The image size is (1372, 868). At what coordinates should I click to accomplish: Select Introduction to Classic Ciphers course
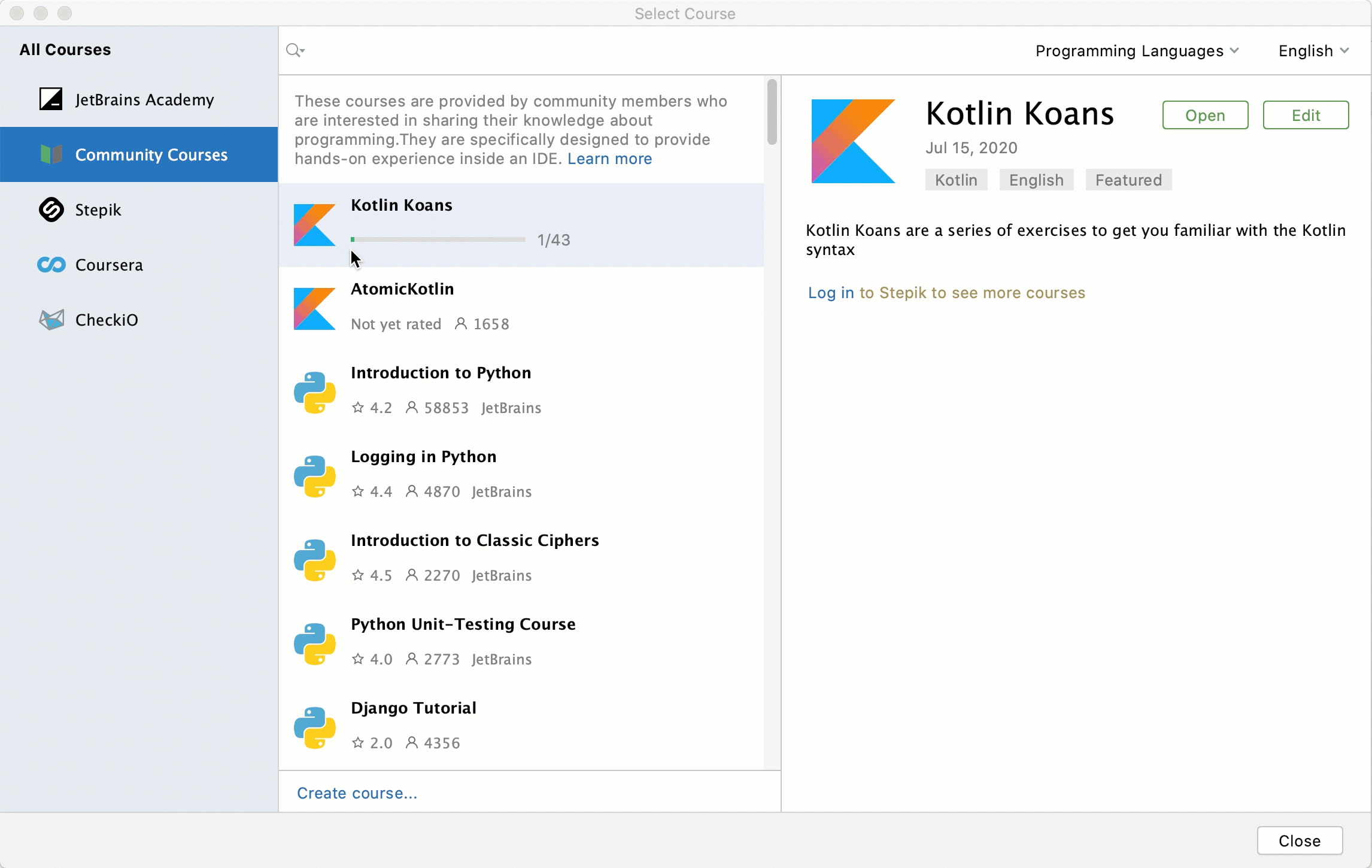point(521,560)
